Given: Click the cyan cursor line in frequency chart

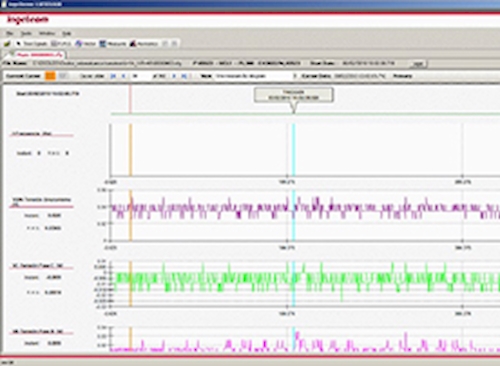Looking at the screenshot, I should (x=294, y=150).
